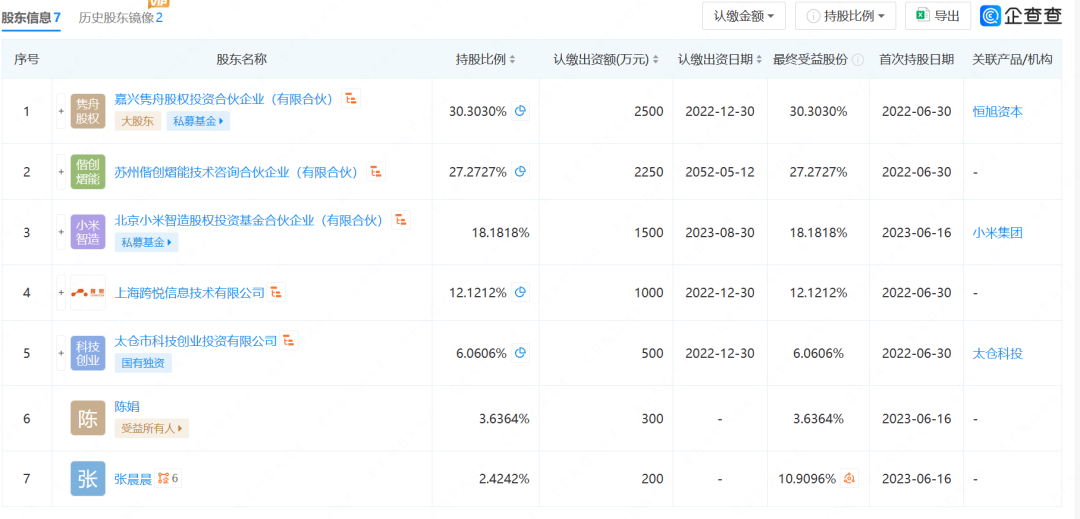Click the 偕创熠能 company logo
Screen dimensions: 1080x519
88,172
